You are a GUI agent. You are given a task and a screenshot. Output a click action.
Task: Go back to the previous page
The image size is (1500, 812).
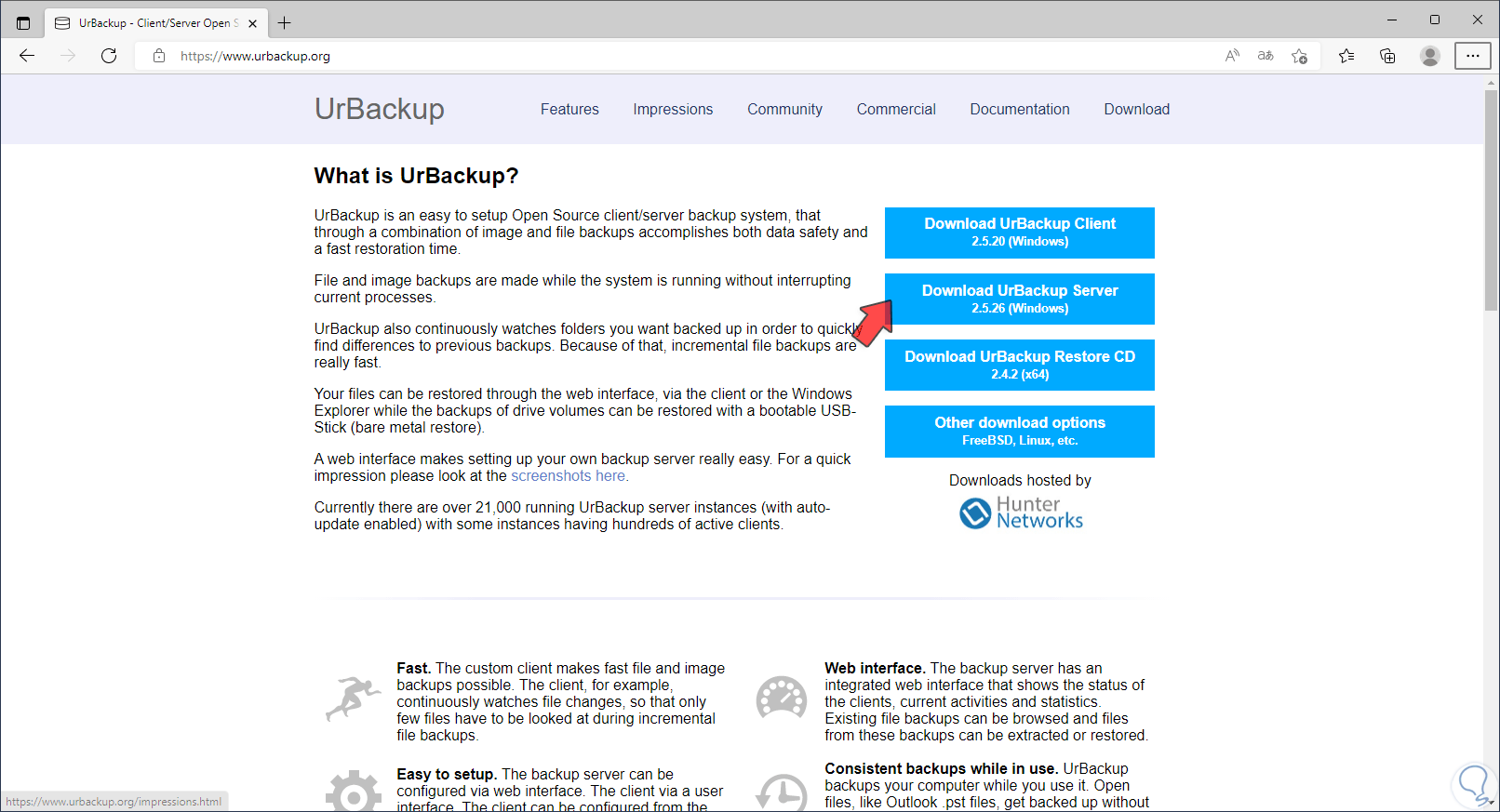(x=27, y=56)
